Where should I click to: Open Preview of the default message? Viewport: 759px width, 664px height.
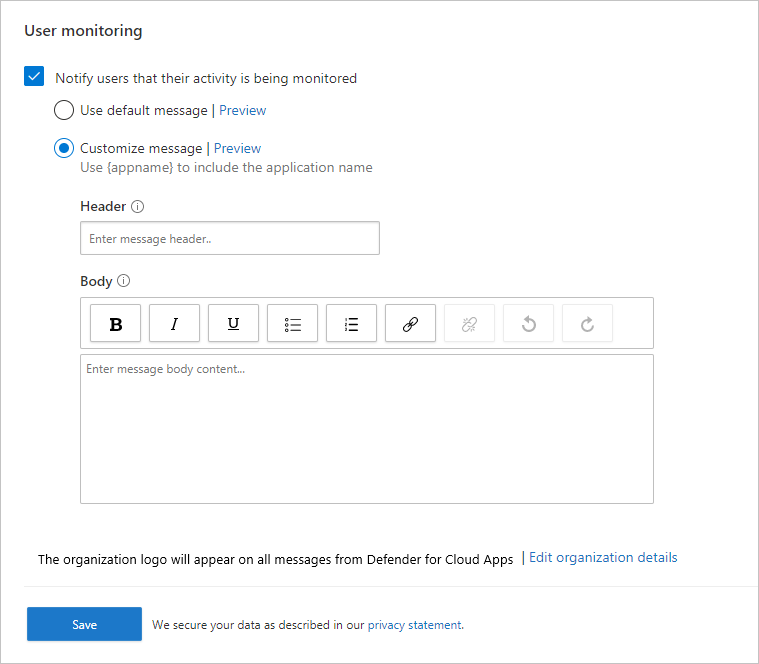243,110
